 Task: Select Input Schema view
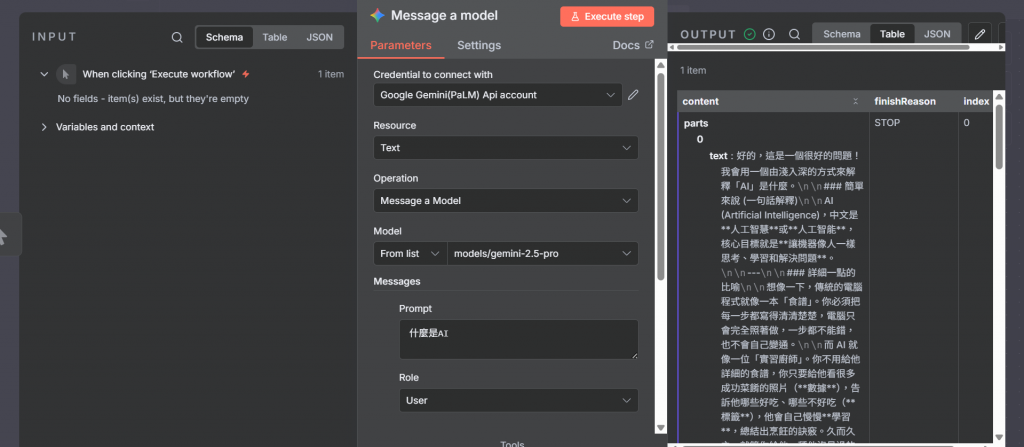[x=225, y=37]
